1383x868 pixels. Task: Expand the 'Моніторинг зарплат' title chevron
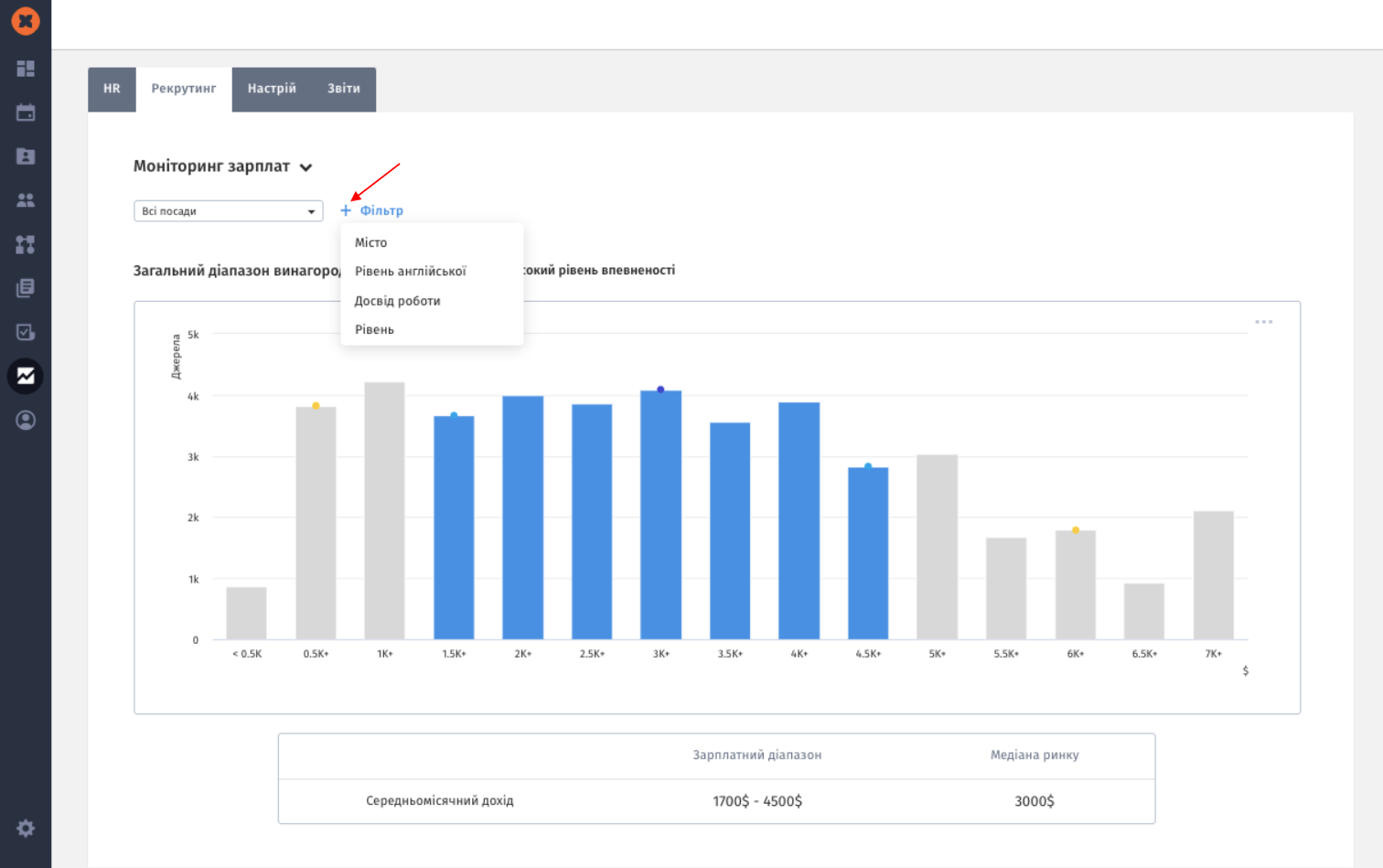coord(306,167)
